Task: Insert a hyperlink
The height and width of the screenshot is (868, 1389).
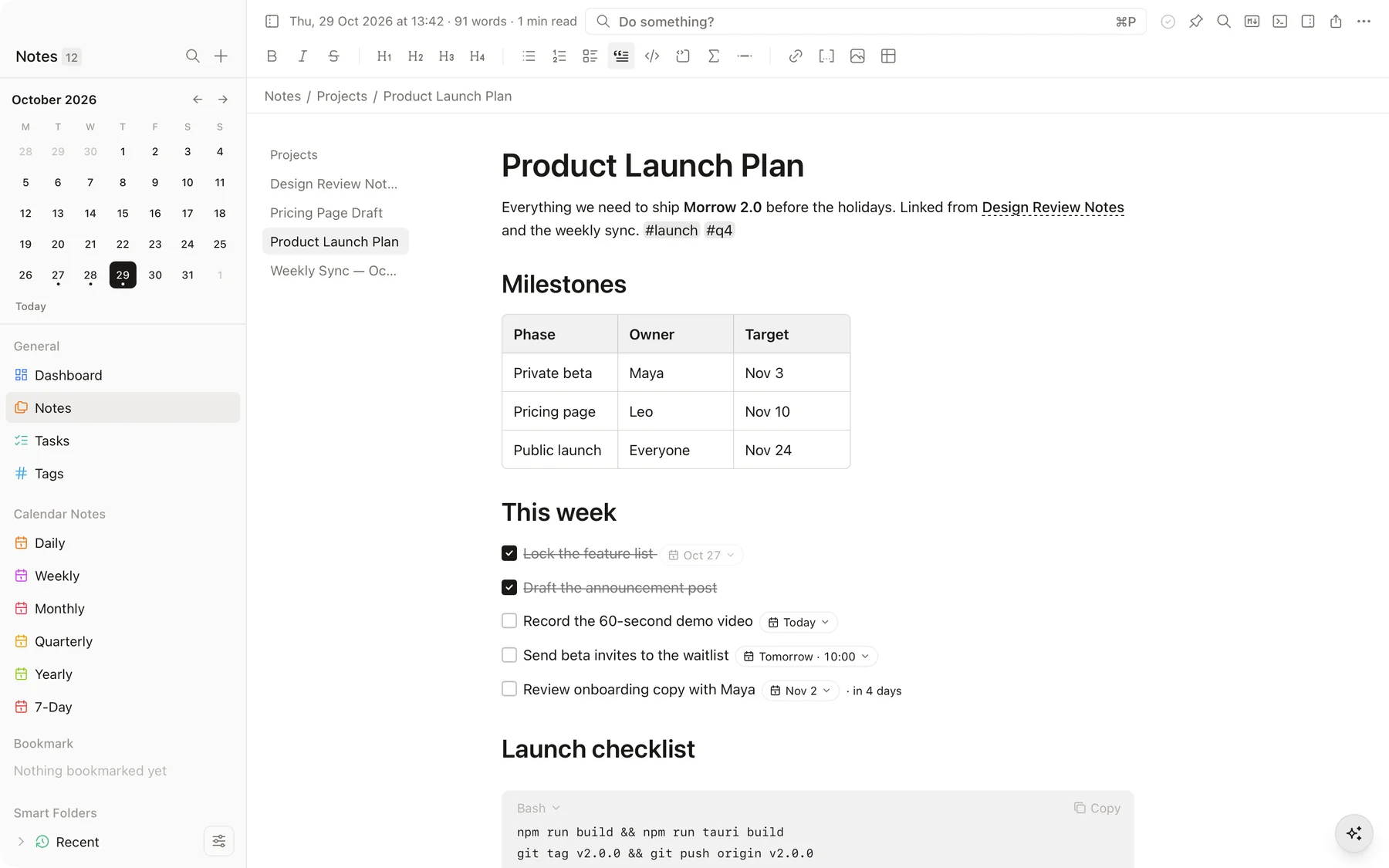Action: coord(796,56)
